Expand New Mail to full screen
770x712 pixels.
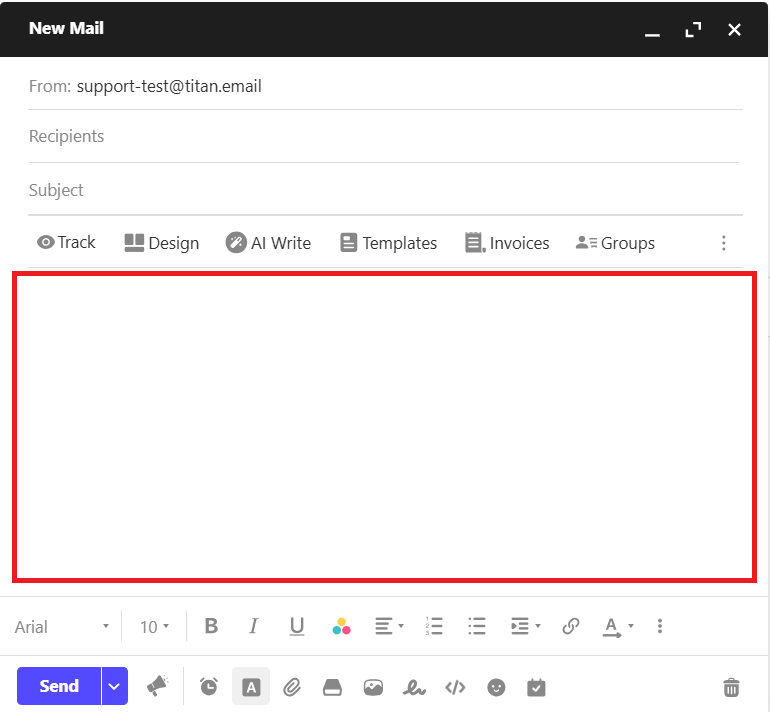[x=693, y=30]
